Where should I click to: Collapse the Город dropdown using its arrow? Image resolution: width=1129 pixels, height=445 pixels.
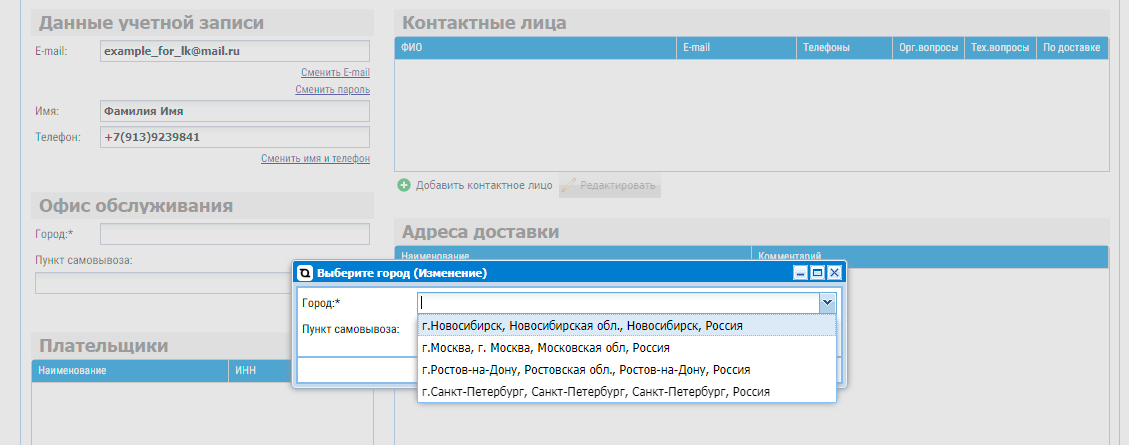tap(827, 303)
